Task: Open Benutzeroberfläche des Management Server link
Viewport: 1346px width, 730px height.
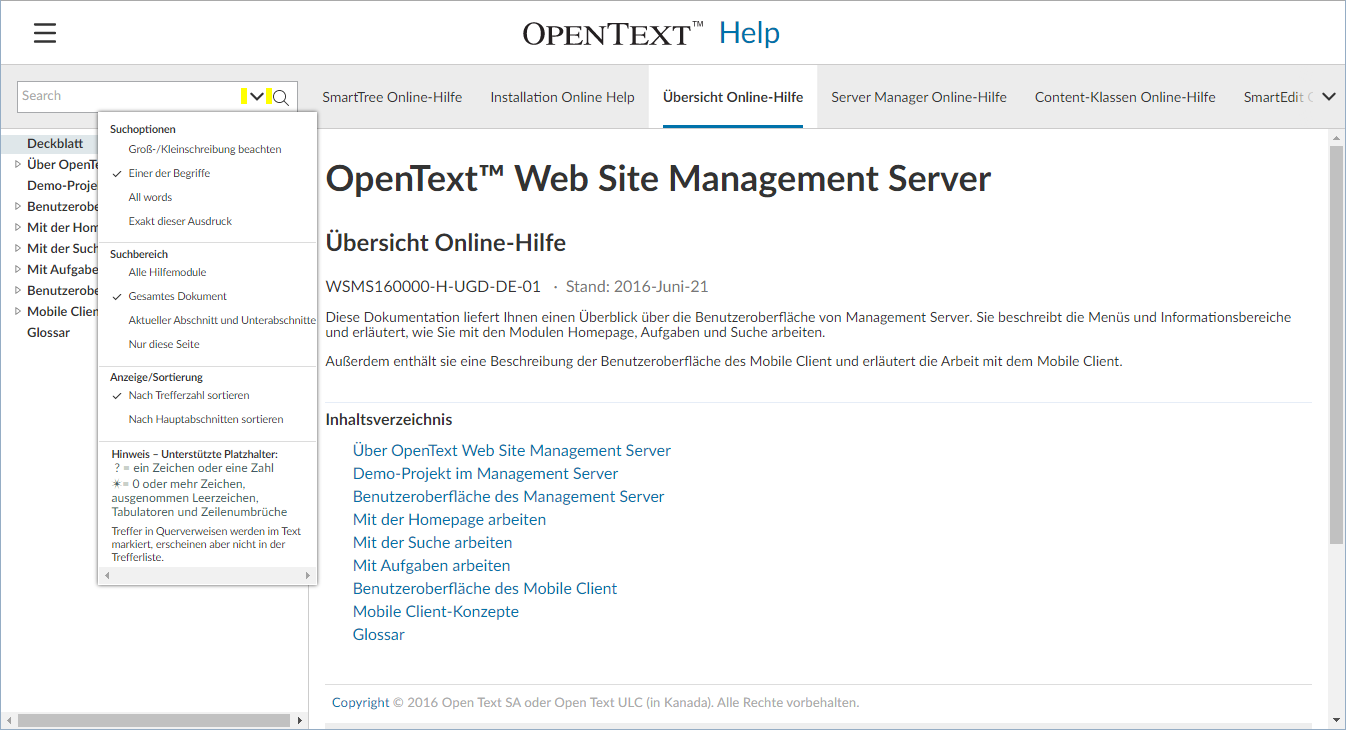Action: point(508,496)
